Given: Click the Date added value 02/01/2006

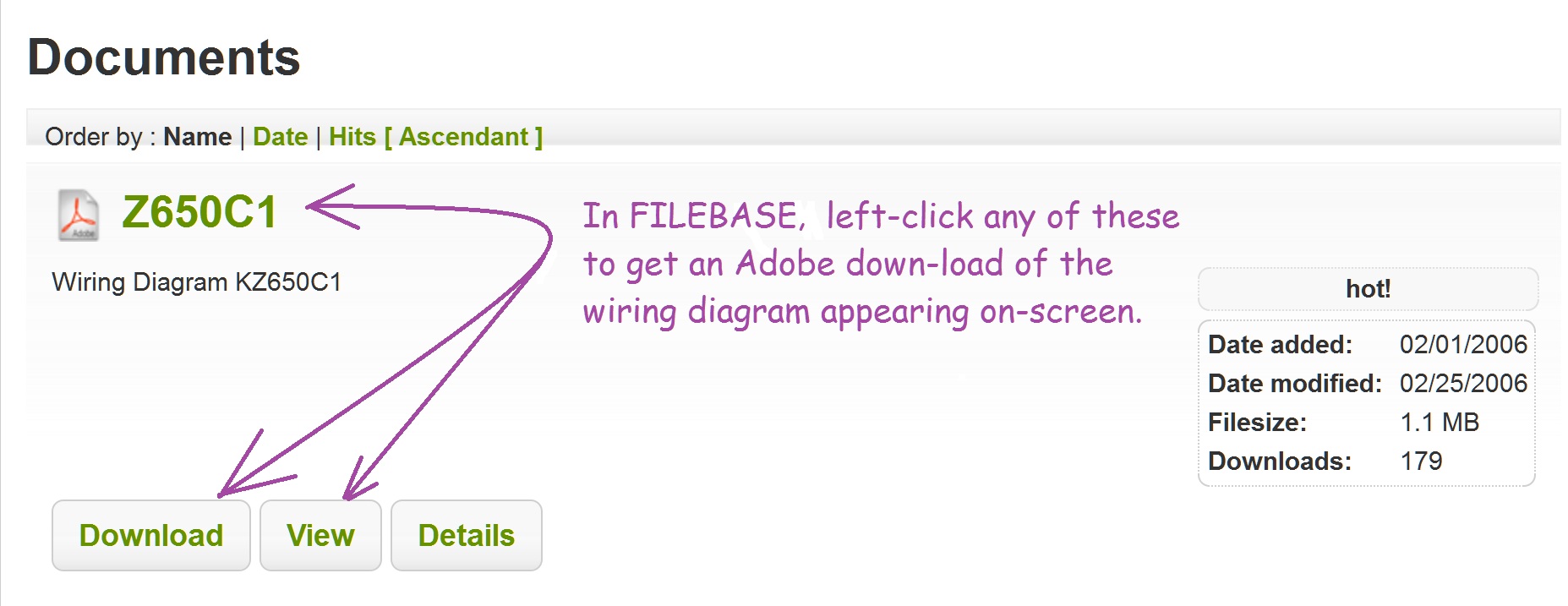Looking at the screenshot, I should click(x=1463, y=344).
